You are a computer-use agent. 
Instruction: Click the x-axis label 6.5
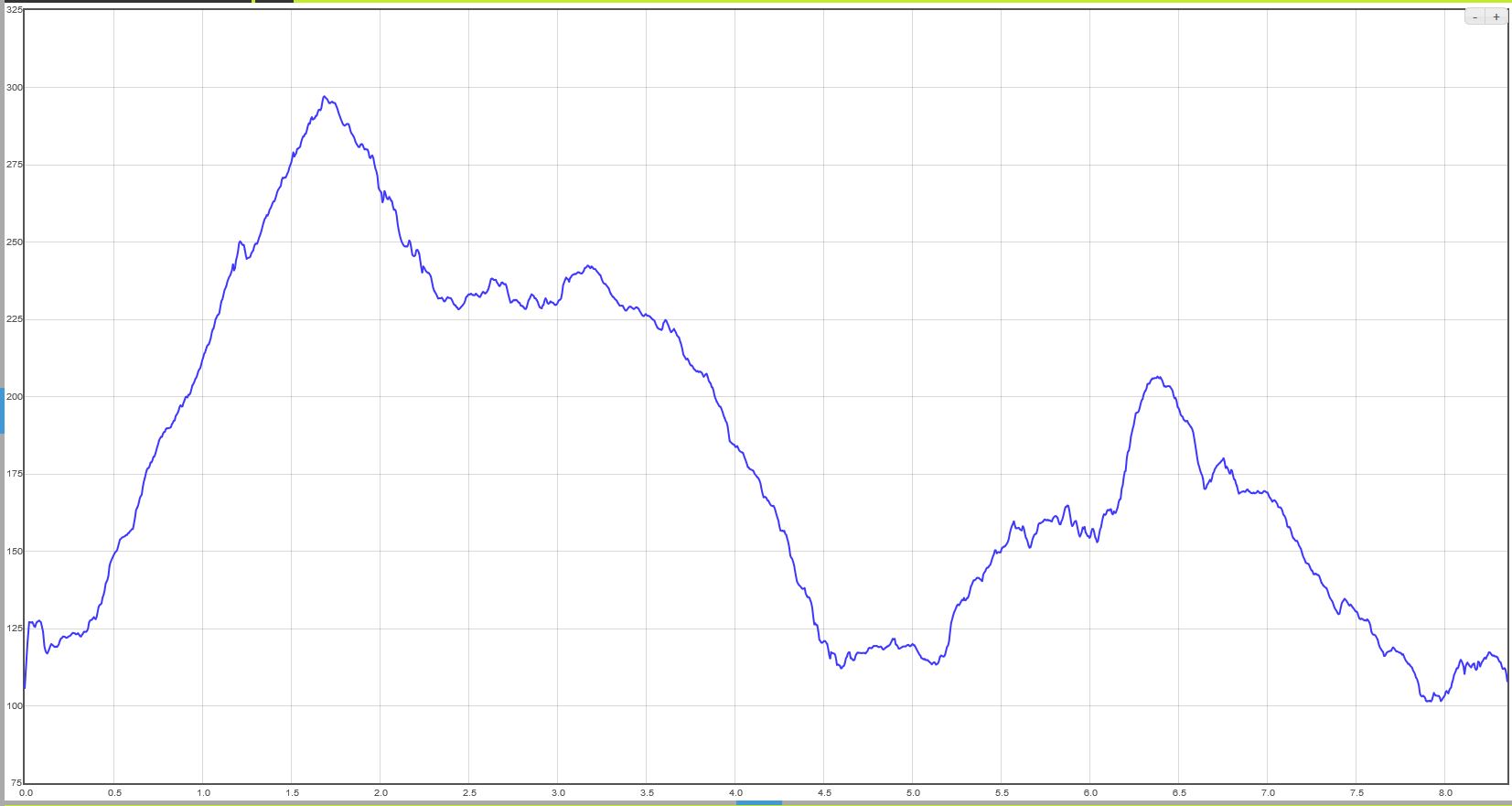(x=1179, y=792)
